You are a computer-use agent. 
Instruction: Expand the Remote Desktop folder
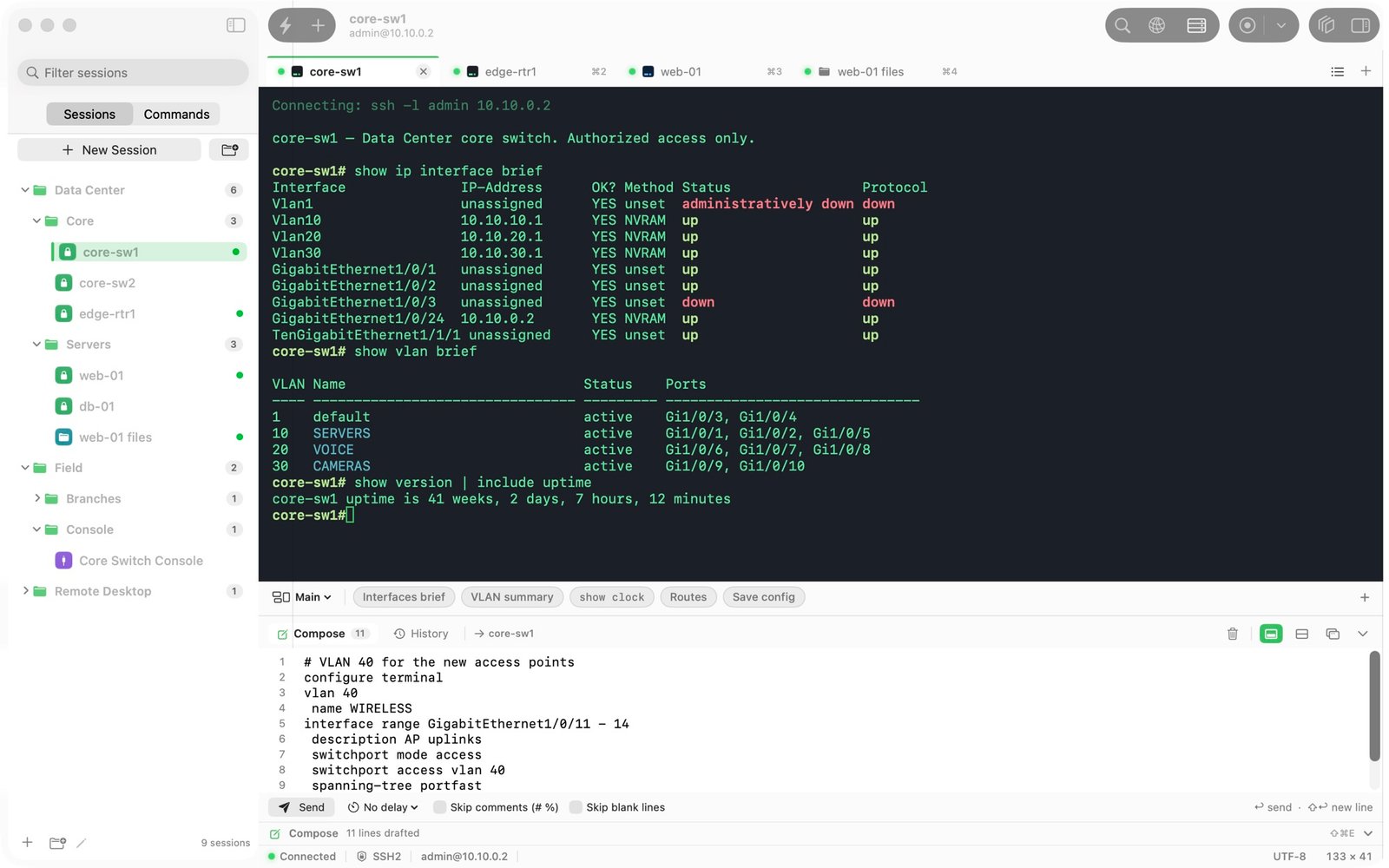coord(26,591)
